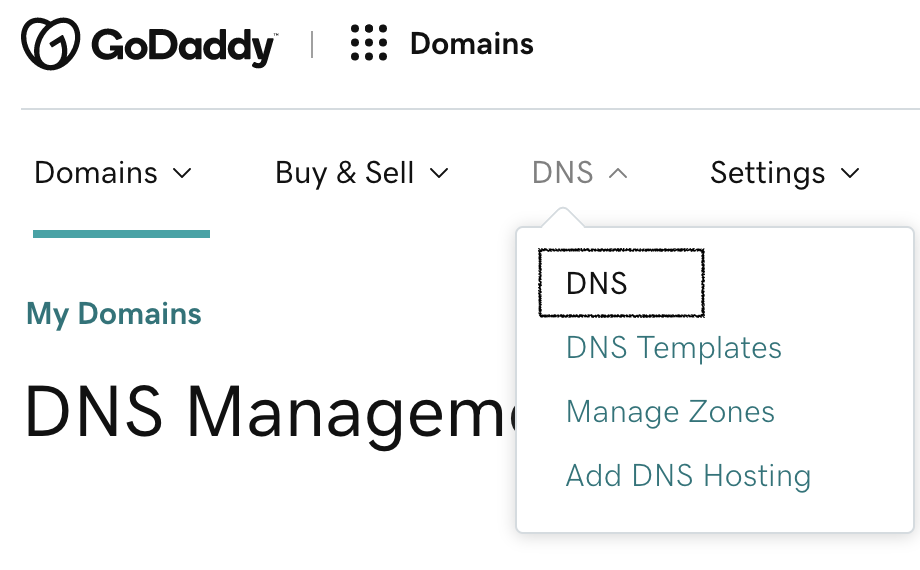
Task: Open the nine-dot app launcher grid
Action: pyautogui.click(x=369, y=44)
